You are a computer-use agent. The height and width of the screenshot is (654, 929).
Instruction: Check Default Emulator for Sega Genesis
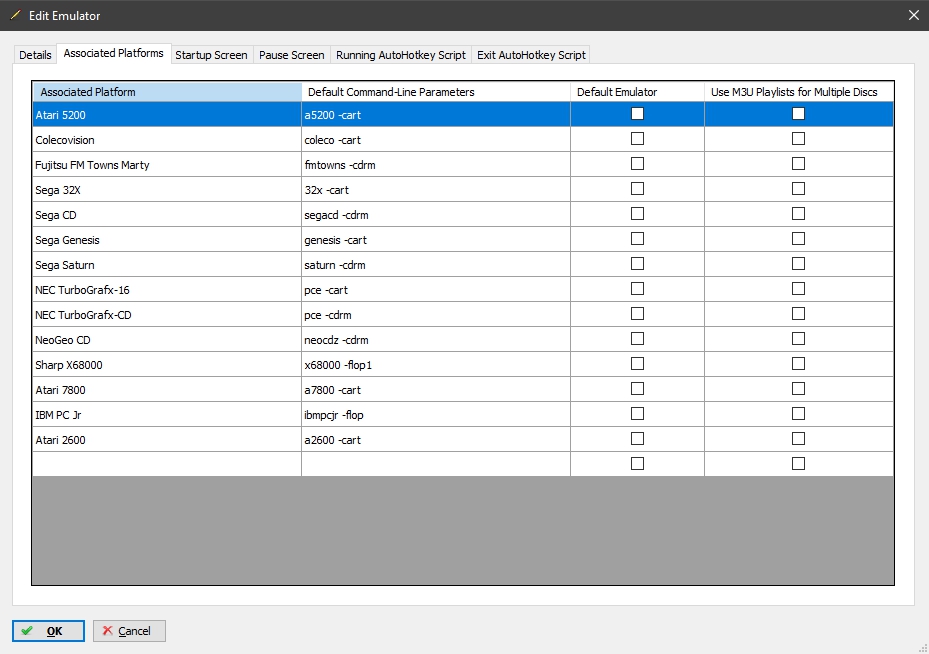tap(638, 239)
